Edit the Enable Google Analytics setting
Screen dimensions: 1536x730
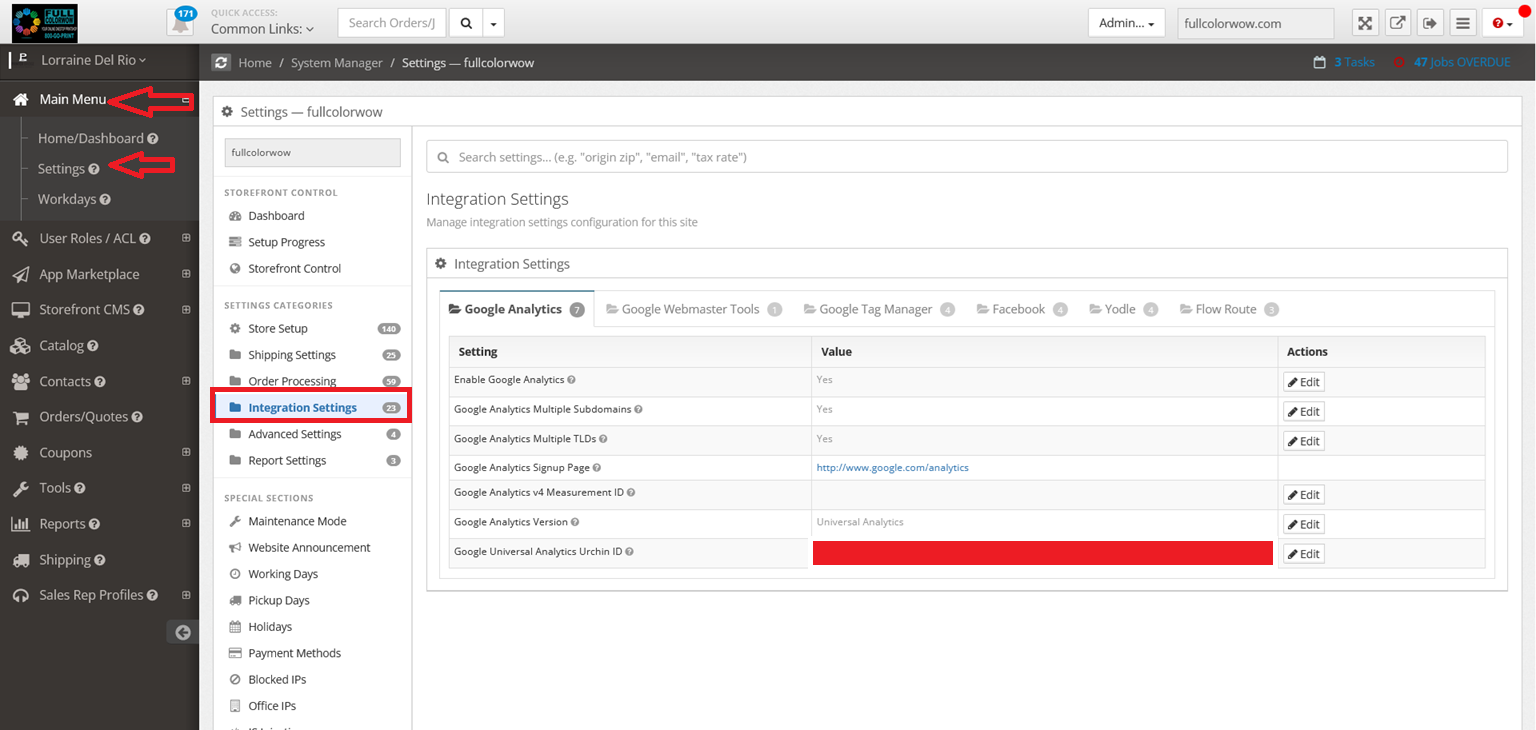pos(1304,382)
